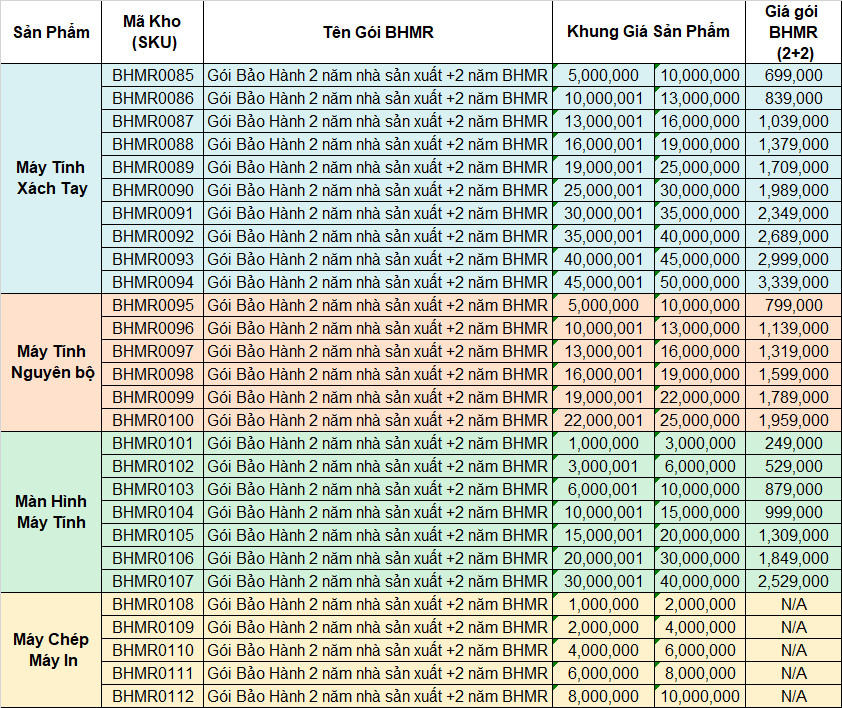The height and width of the screenshot is (708, 842).
Task: Select SKU cell BHMR0089
Action: pyautogui.click(x=153, y=167)
